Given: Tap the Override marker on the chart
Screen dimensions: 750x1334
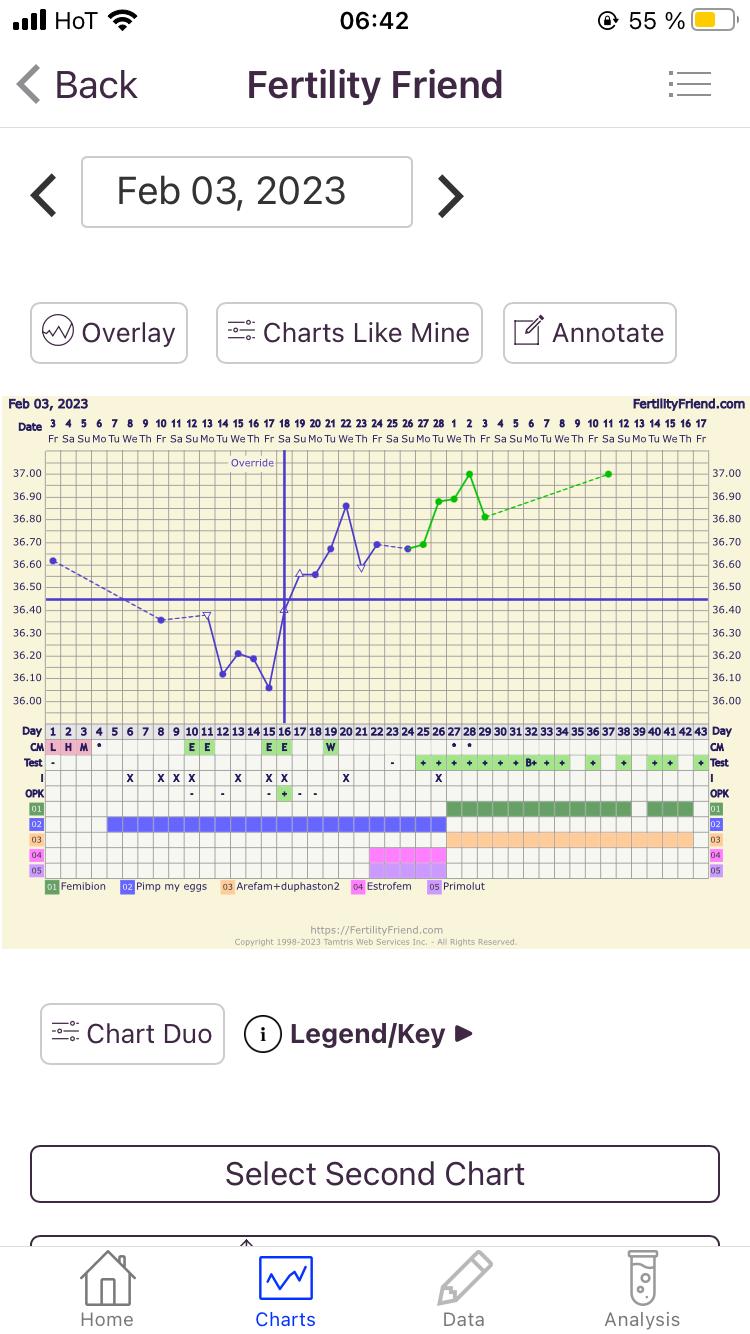Looking at the screenshot, I should (252, 463).
